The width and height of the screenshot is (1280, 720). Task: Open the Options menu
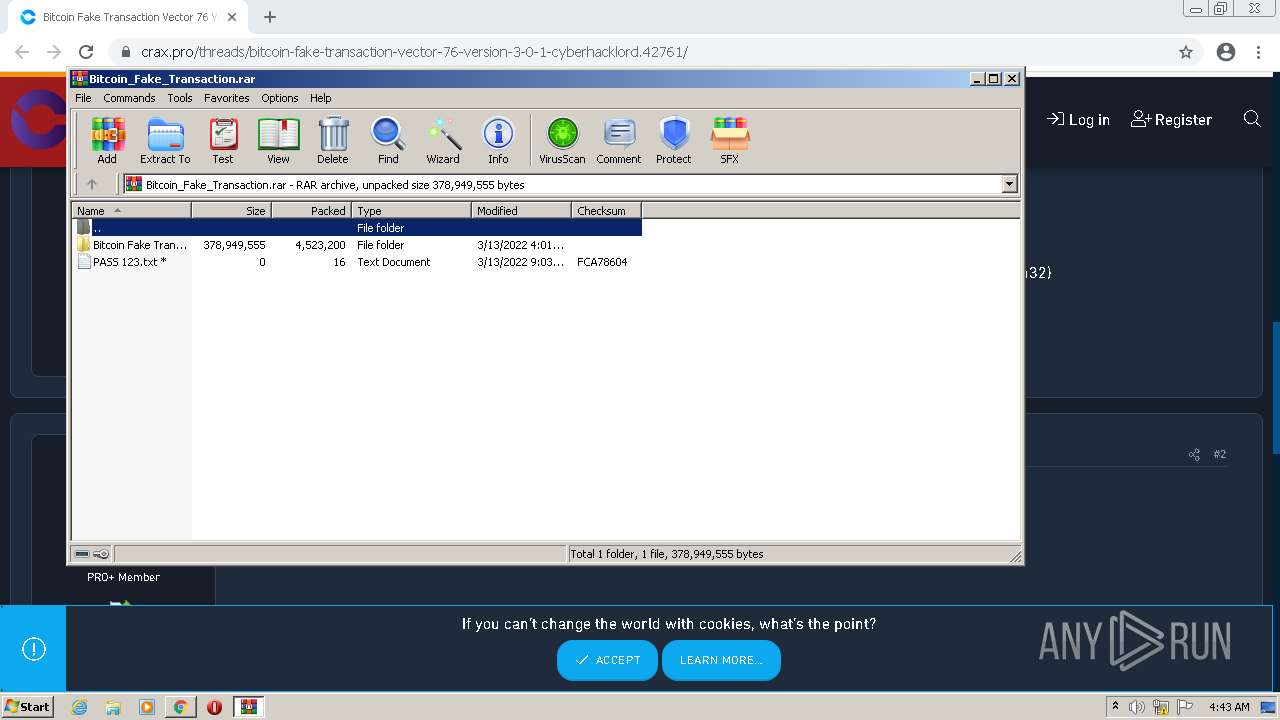[280, 98]
